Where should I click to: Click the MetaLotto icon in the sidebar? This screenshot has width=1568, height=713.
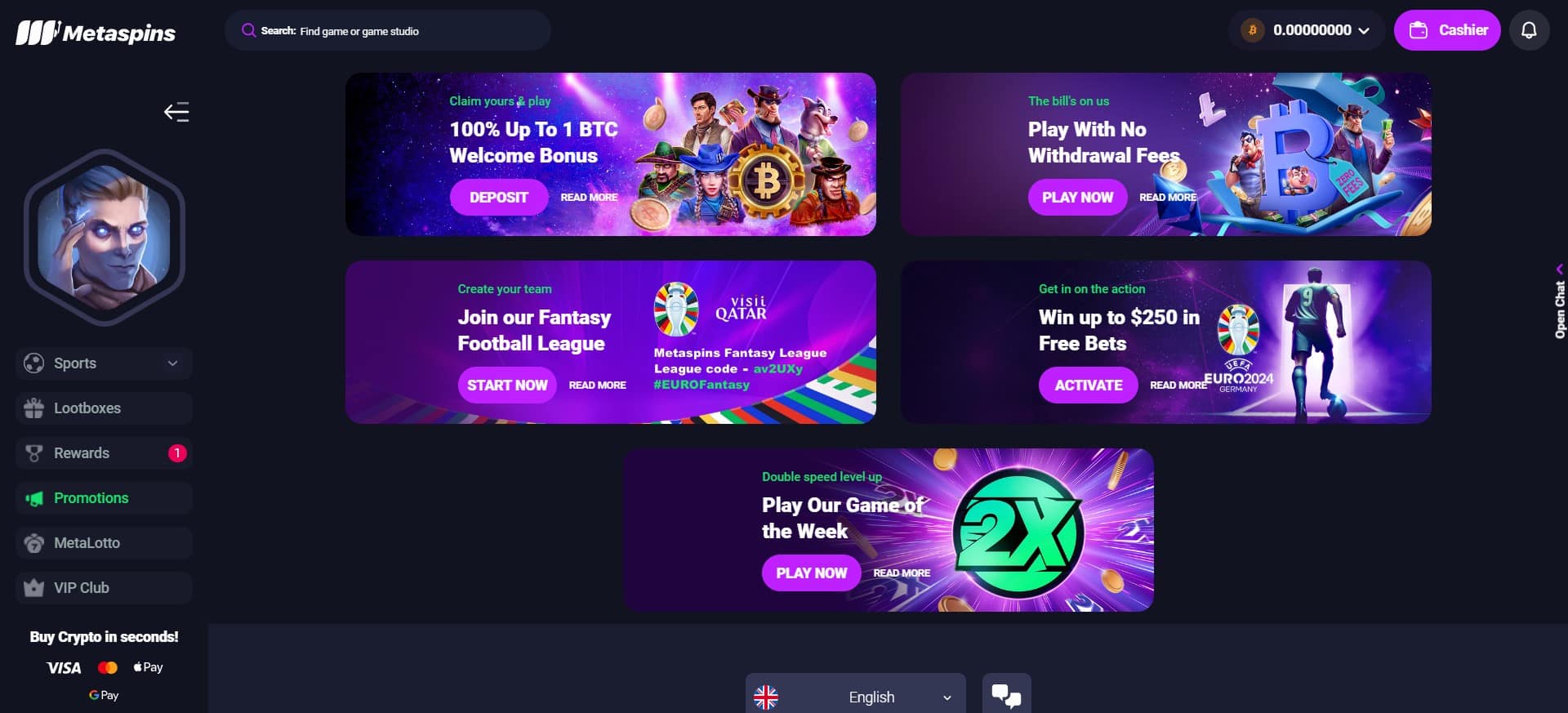point(33,543)
